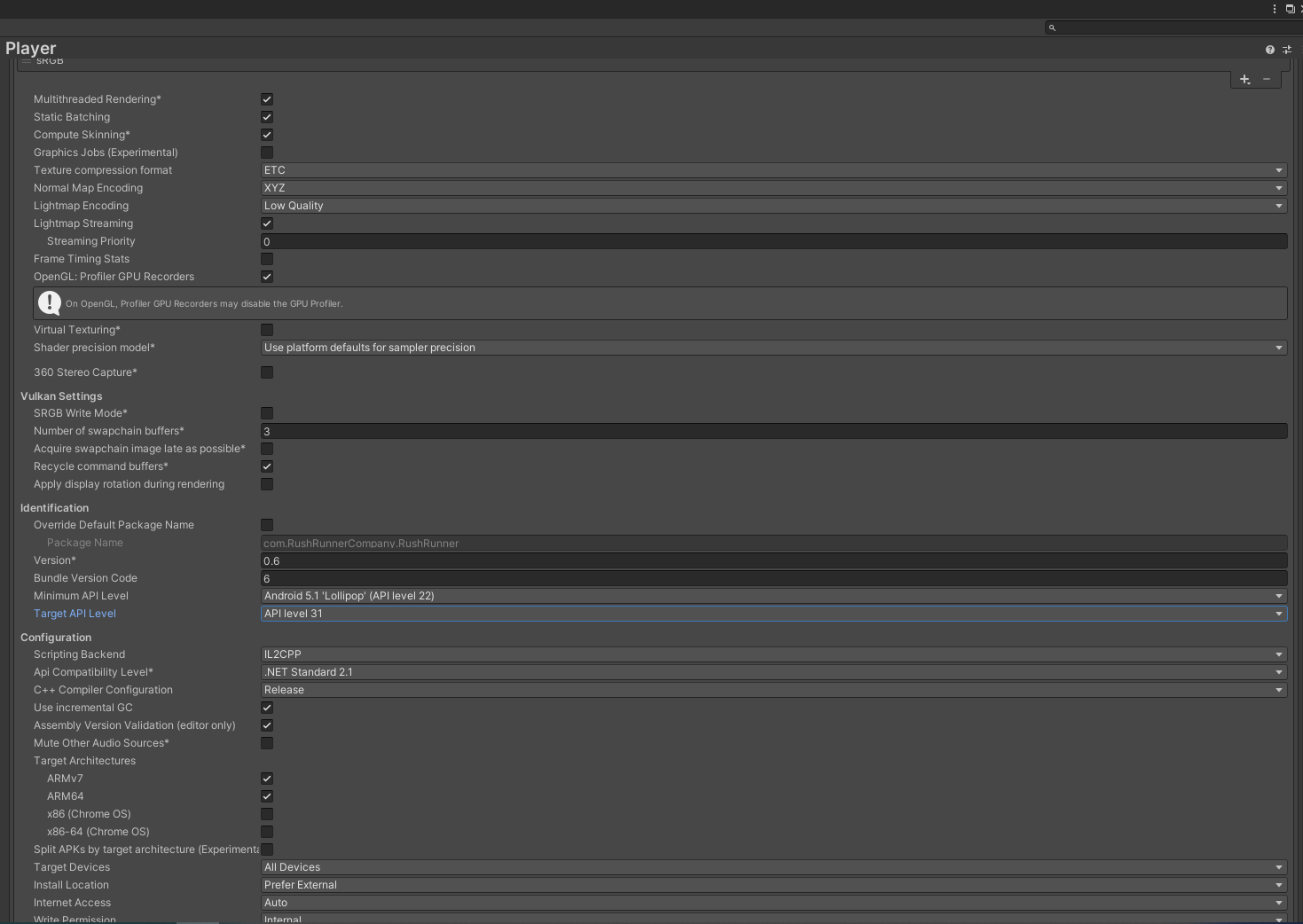Click the Version input field showing 0.6
This screenshot has height=924, width=1303.
pos(772,560)
